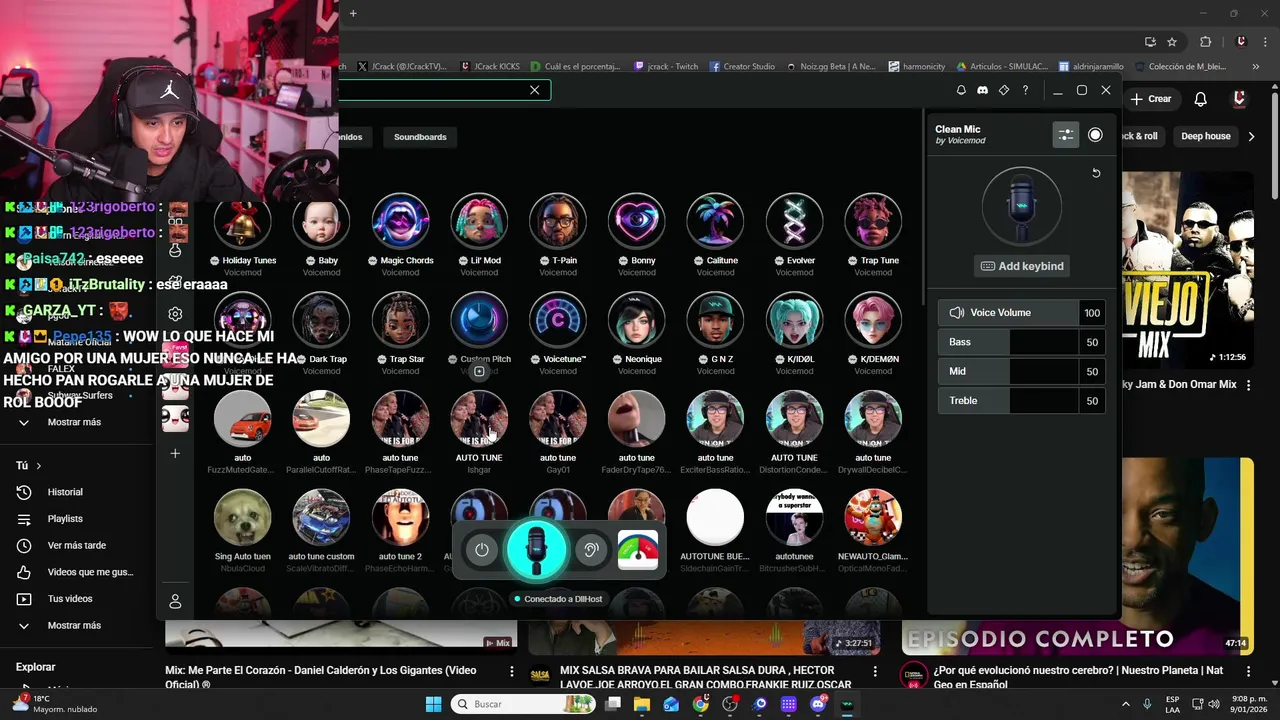
Task: Click the Windows taskbar search box
Action: coord(522,704)
